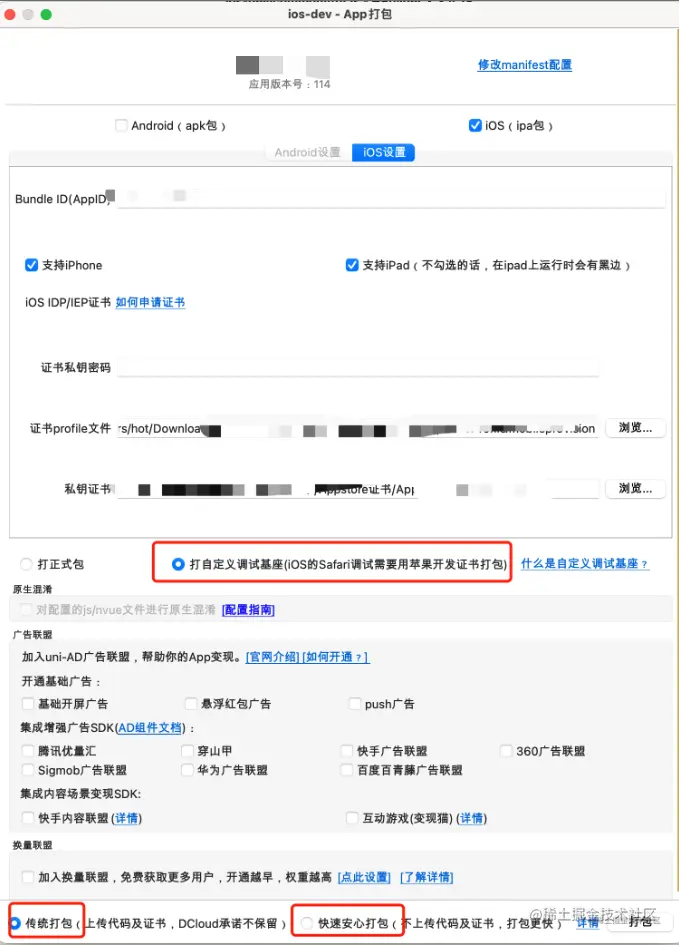Check the 互动游戏(变现猫) option
The height and width of the screenshot is (945, 679).
point(352,818)
